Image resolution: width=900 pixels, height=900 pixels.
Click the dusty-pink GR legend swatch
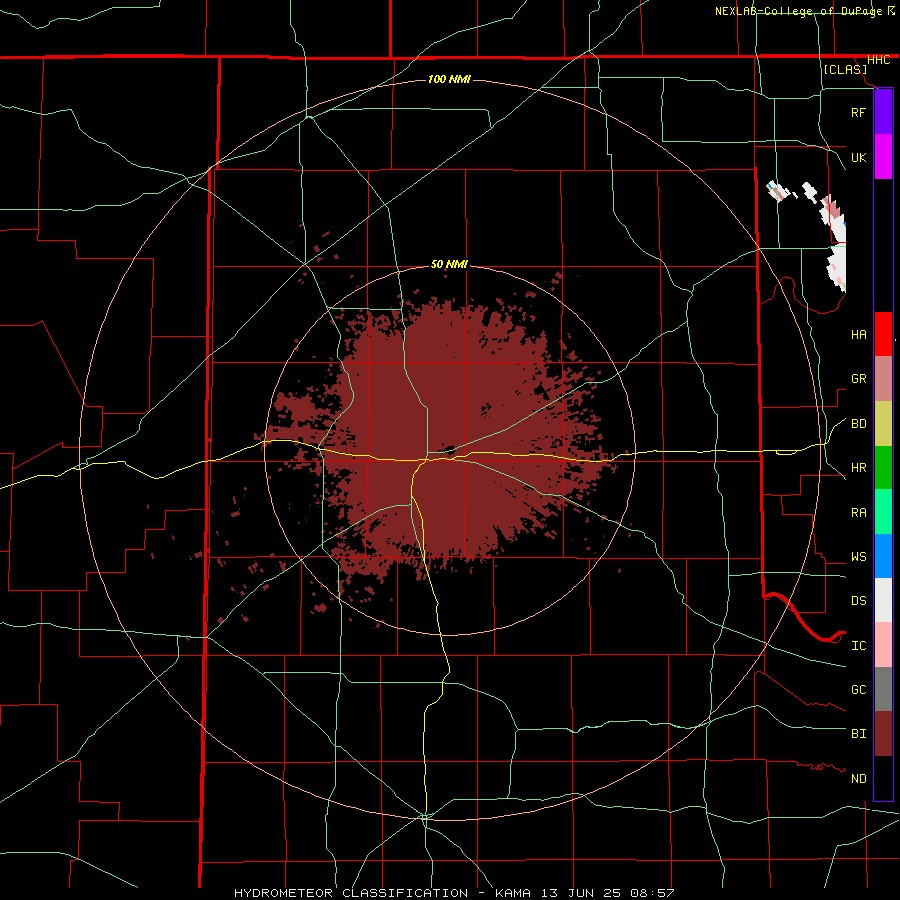click(883, 379)
